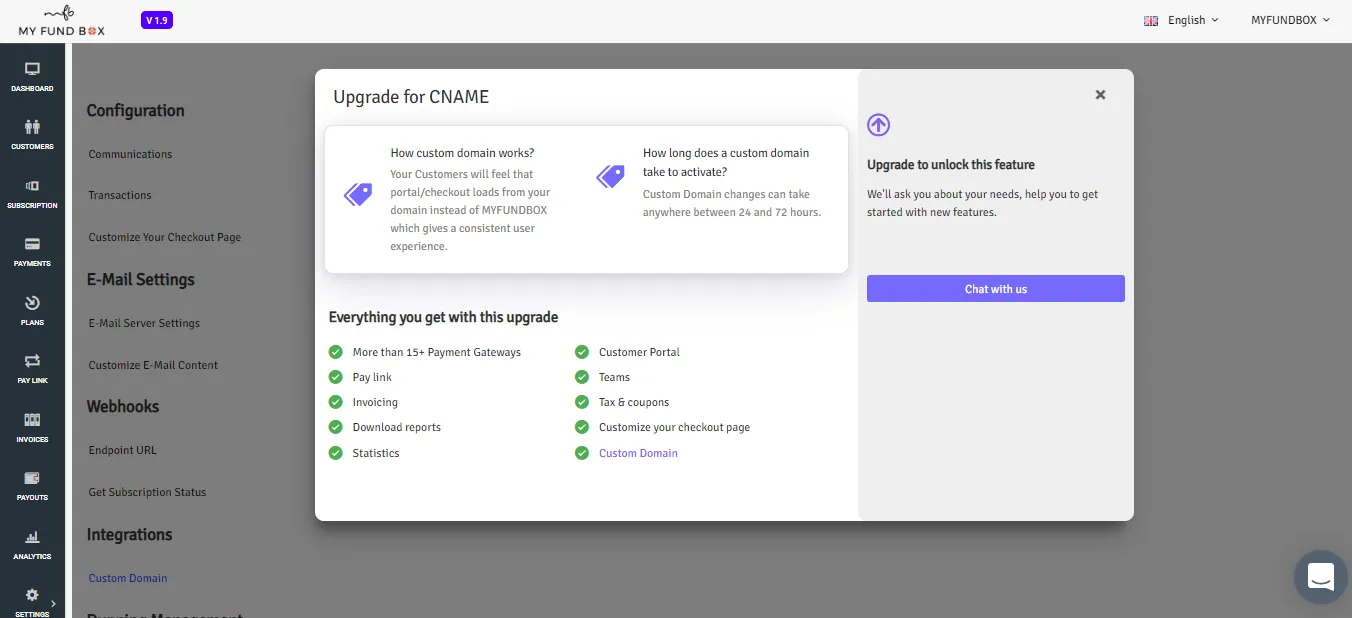
Task: Open the Subscription sidebar section
Action: point(32,193)
